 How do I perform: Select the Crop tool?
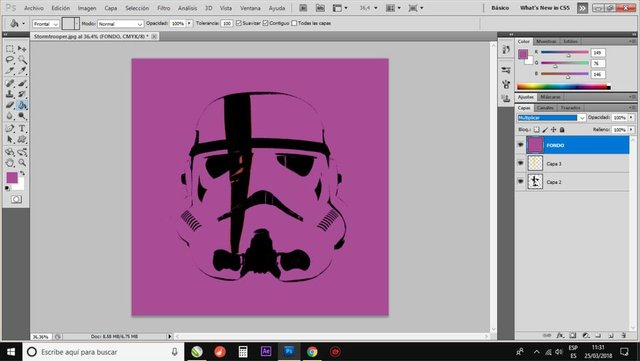tap(10, 71)
